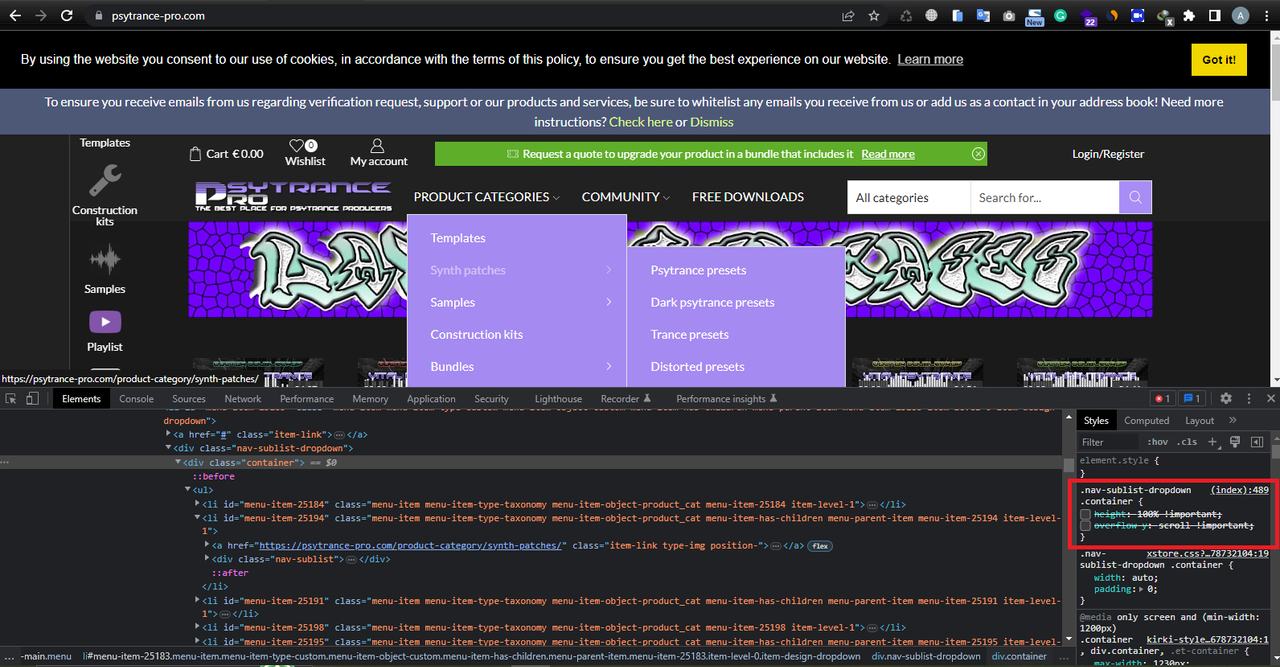Open the DevTools three-dot customize menu
Viewport: 1280px width, 667px height.
pyautogui.click(x=1247, y=398)
